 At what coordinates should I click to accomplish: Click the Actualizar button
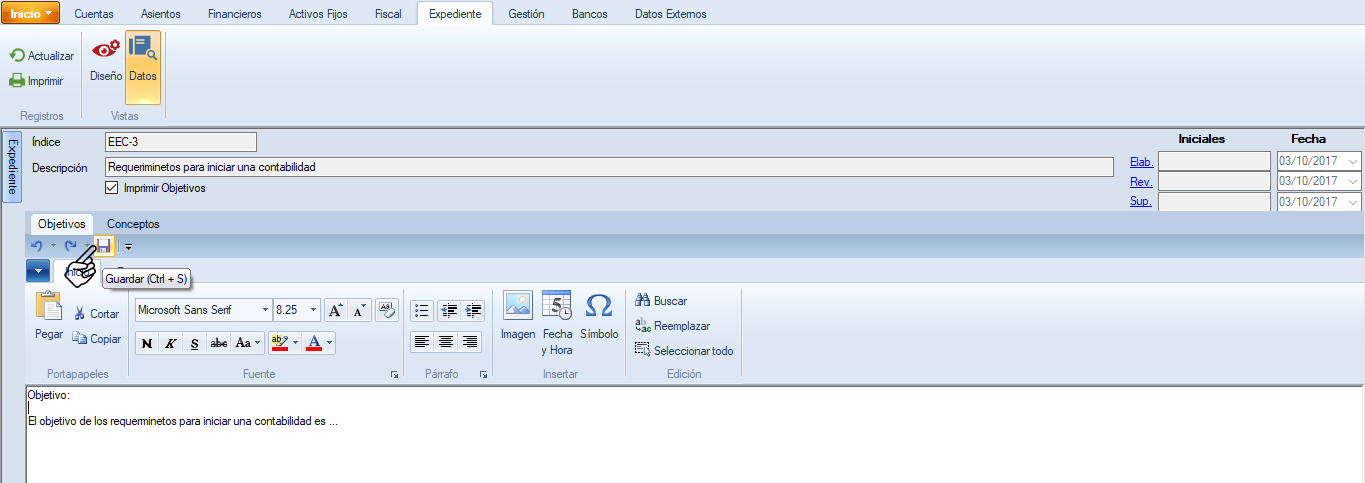tap(42, 56)
